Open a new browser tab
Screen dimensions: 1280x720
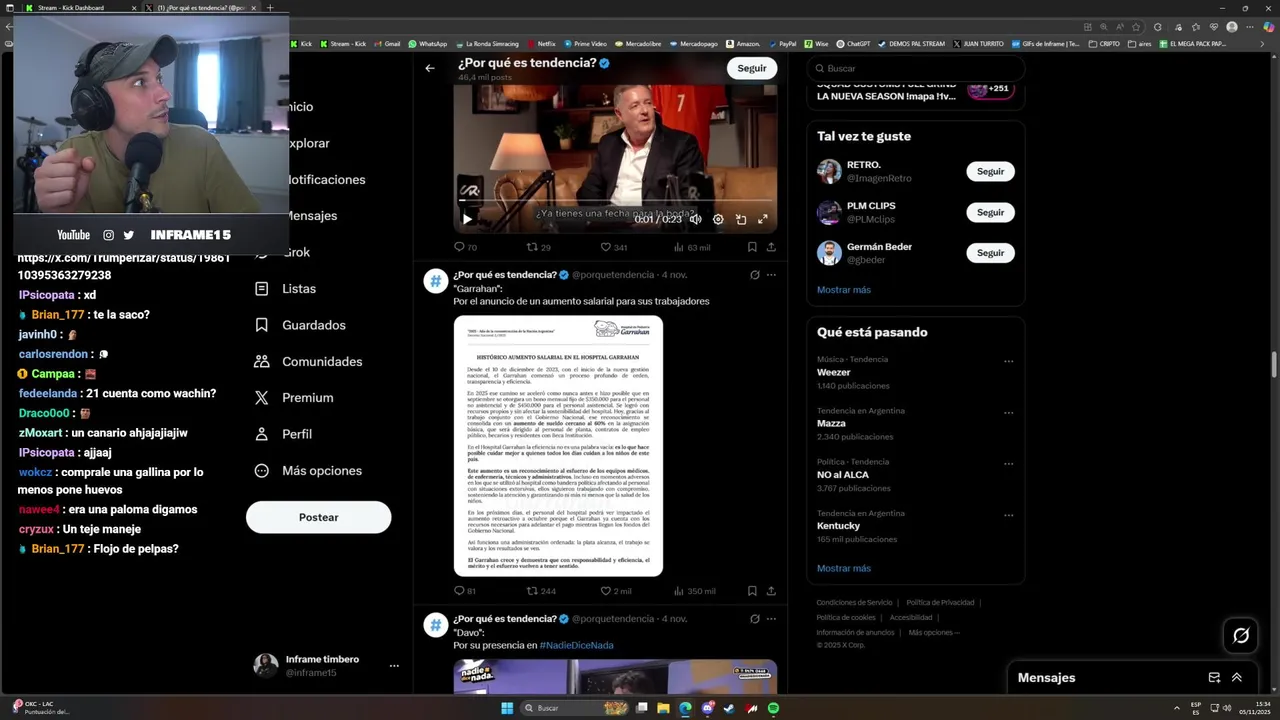pyautogui.click(x=269, y=7)
